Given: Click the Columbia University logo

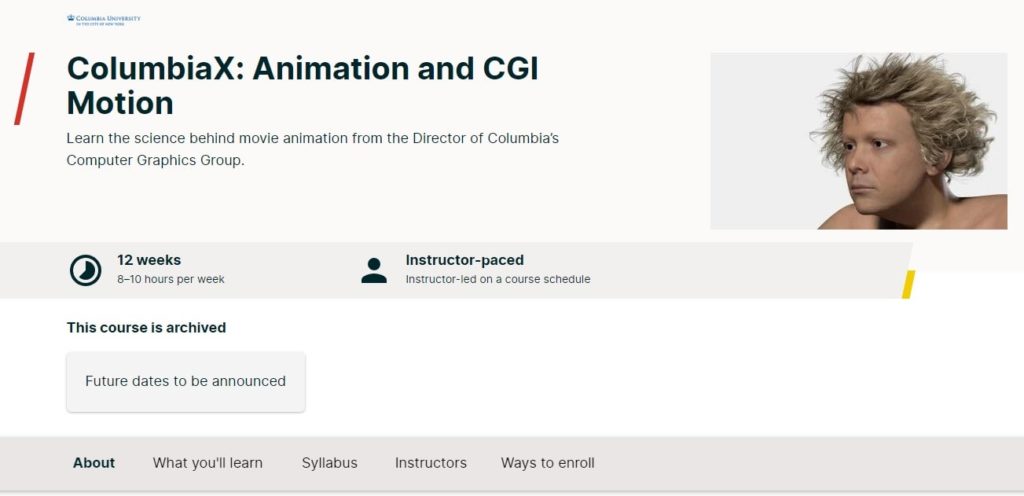Looking at the screenshot, I should (103, 19).
